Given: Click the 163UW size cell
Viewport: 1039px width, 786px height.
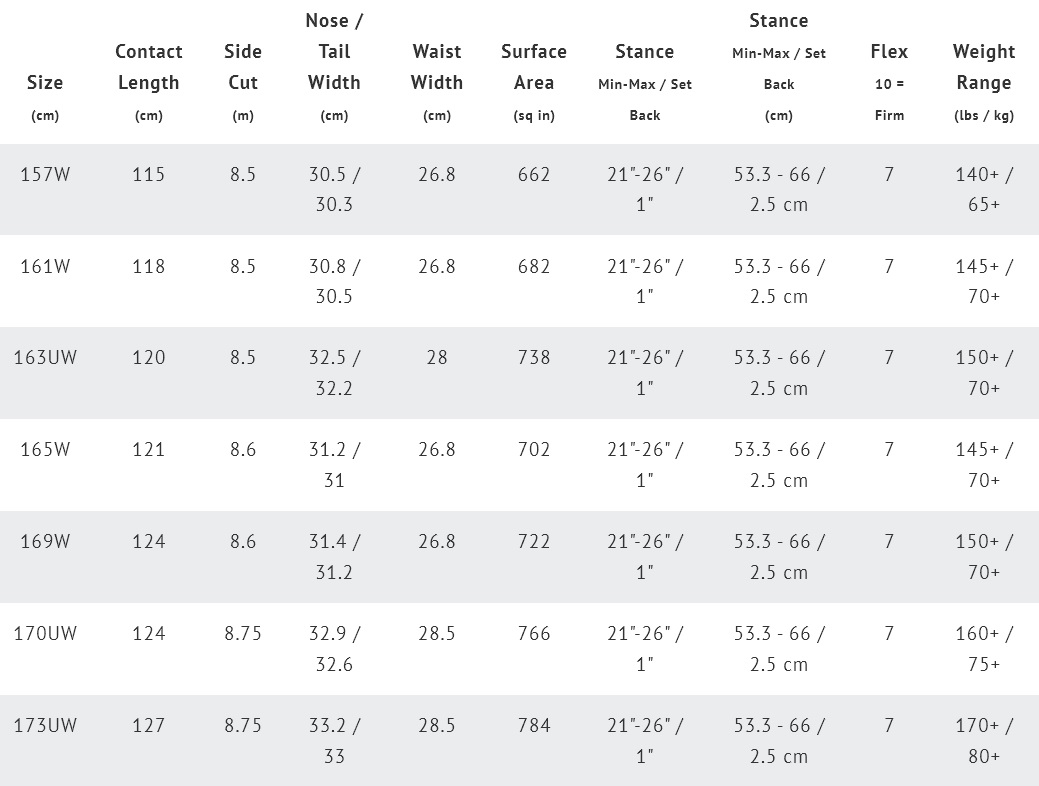Looking at the screenshot, I should (45, 358).
